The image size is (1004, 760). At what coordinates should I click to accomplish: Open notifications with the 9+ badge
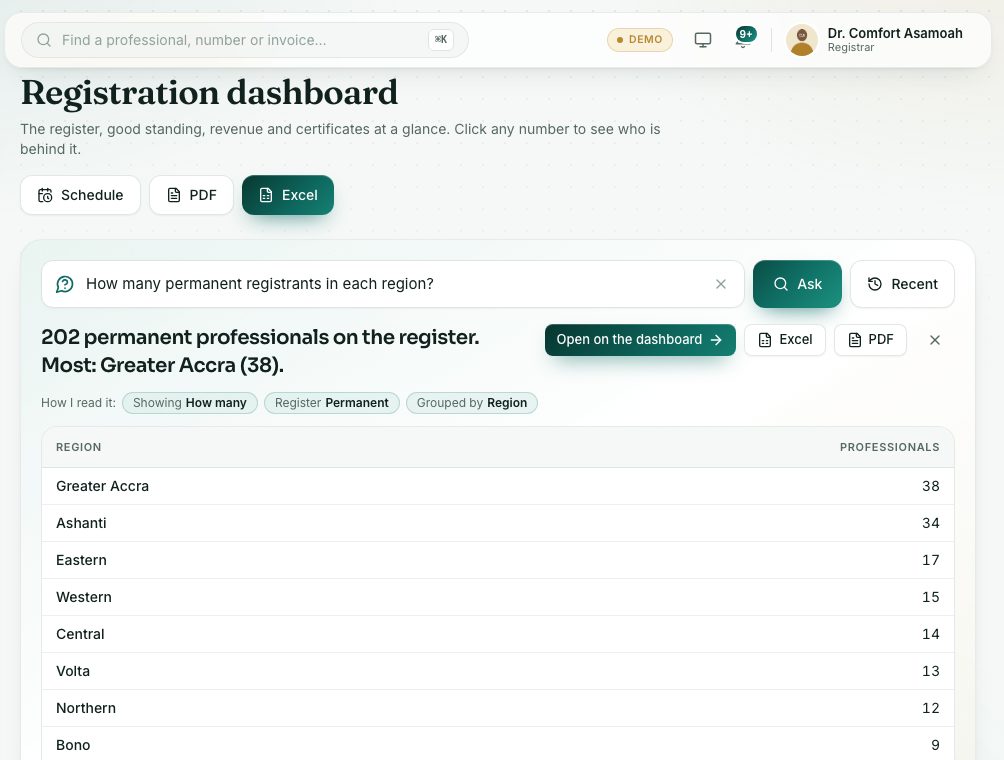click(744, 38)
